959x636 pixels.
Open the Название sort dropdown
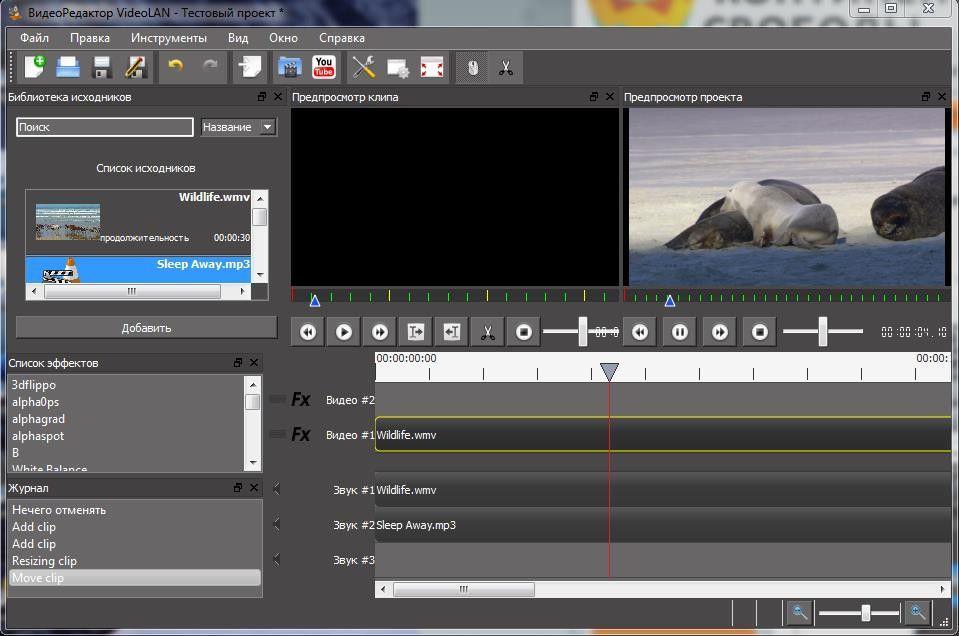click(239, 127)
